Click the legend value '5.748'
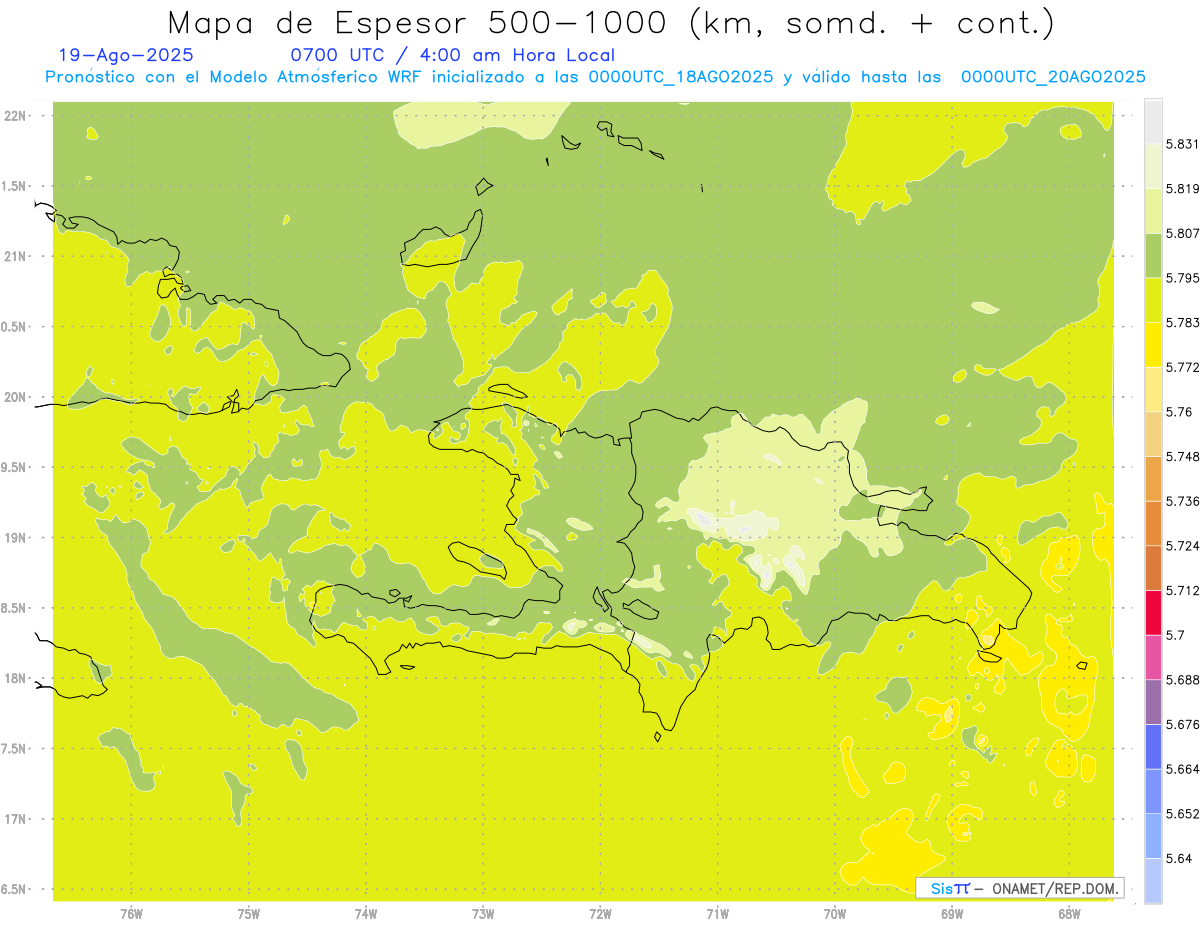Viewport: 1200px width, 927px height. [1183, 456]
